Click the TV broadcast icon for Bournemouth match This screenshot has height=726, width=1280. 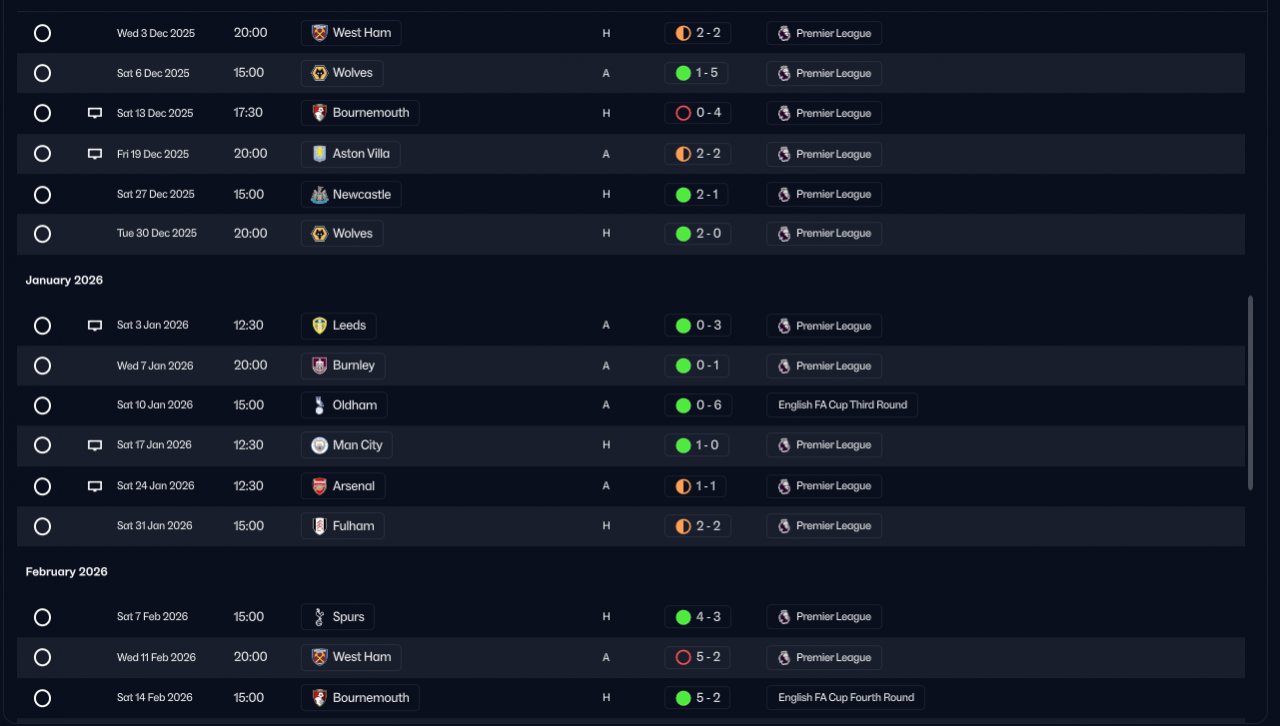(x=95, y=113)
